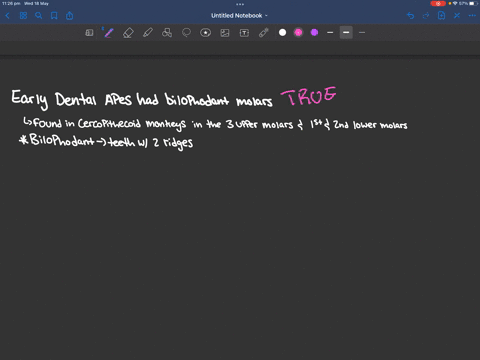Select the Text box tool
Screen dimensions: 480x360
[x=244, y=33]
